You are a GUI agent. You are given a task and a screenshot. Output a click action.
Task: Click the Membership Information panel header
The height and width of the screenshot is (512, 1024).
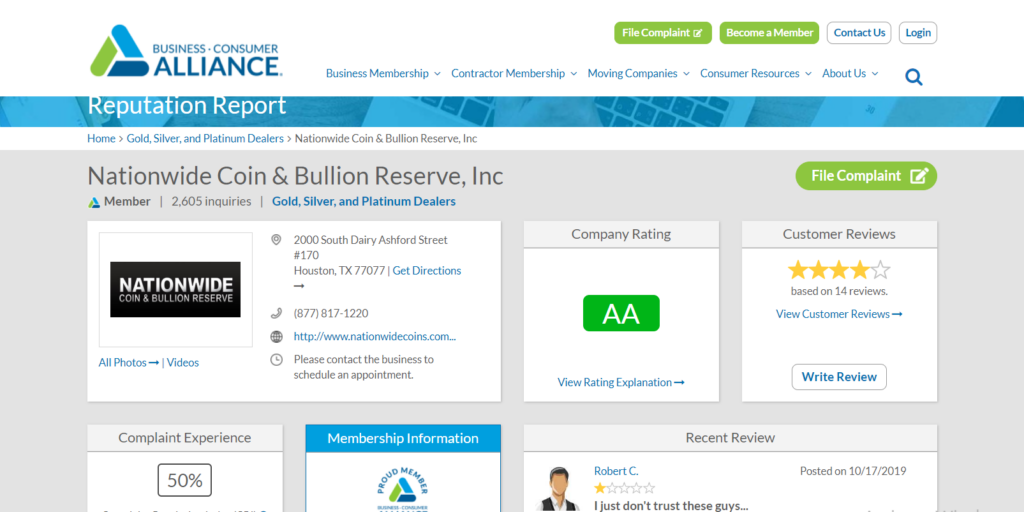click(x=403, y=438)
